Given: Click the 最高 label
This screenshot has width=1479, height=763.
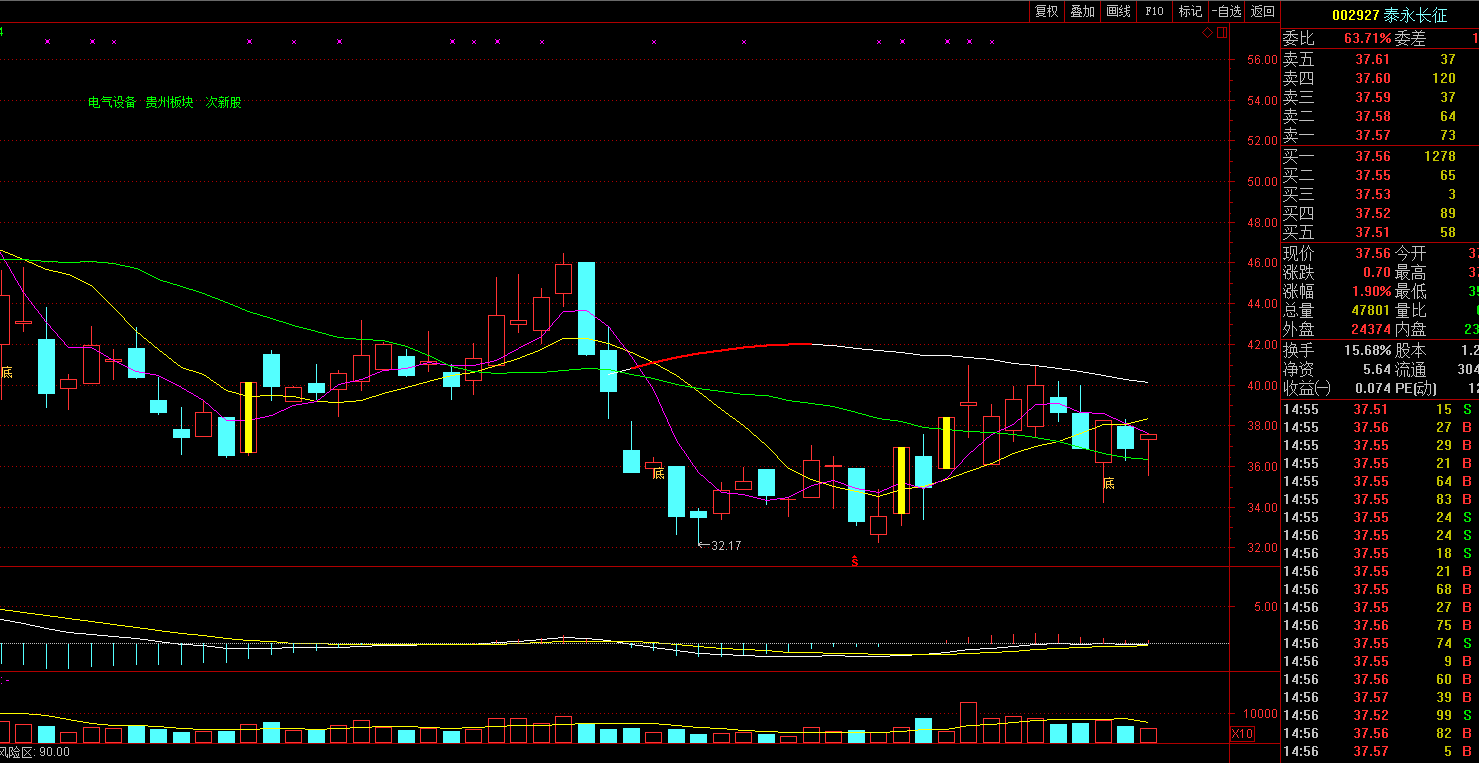Looking at the screenshot, I should click(1410, 273).
